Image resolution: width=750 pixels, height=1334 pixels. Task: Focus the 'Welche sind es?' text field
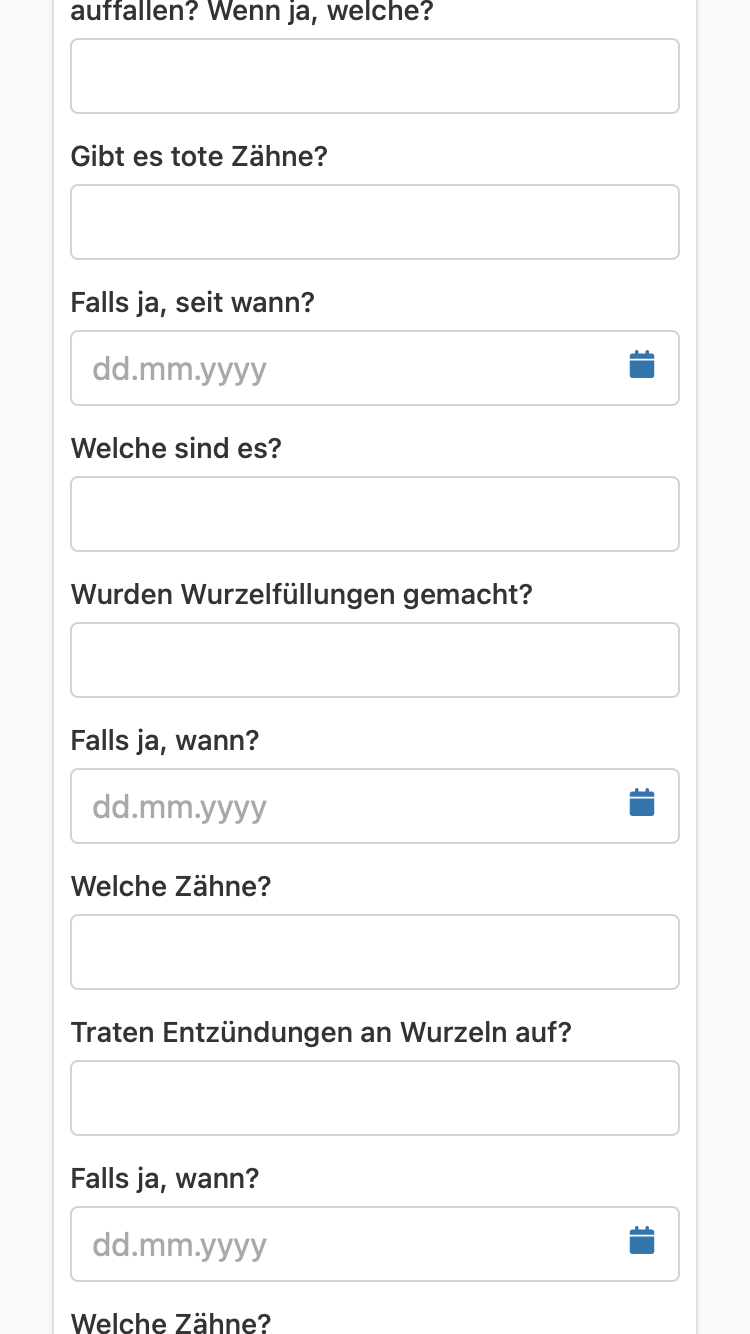[375, 514]
